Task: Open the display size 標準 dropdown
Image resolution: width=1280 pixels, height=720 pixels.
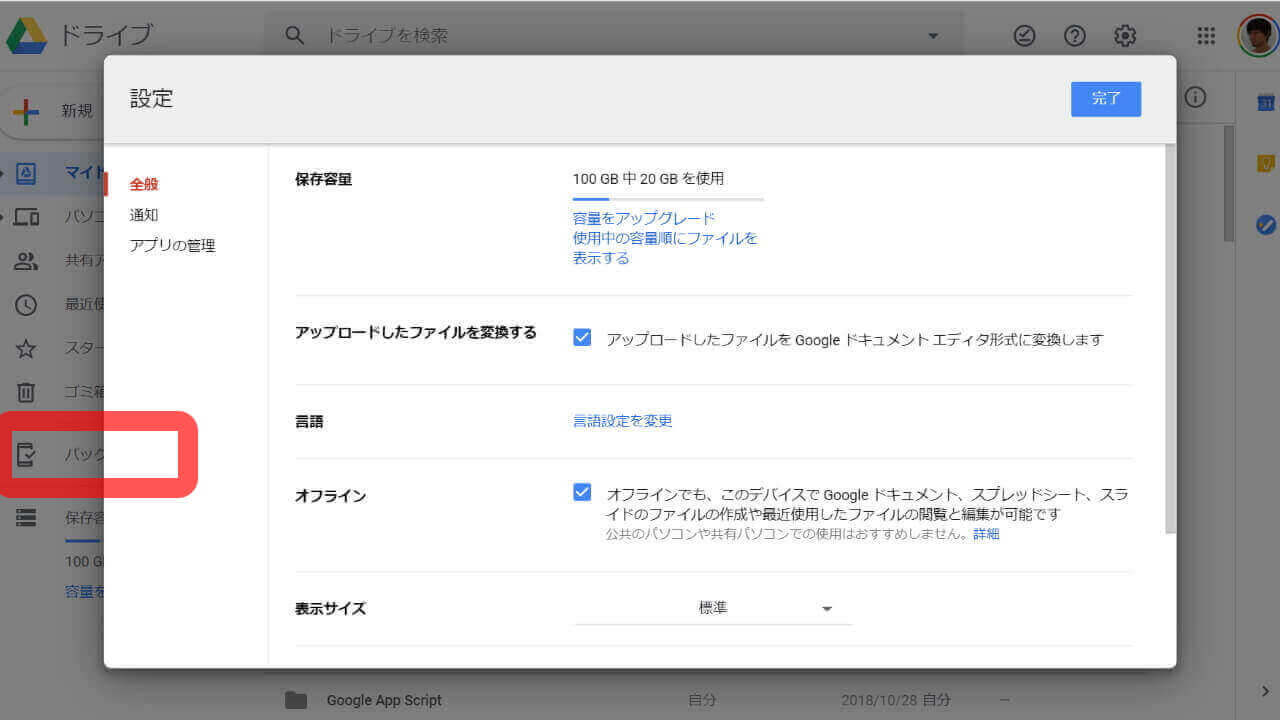Action: pyautogui.click(x=713, y=608)
